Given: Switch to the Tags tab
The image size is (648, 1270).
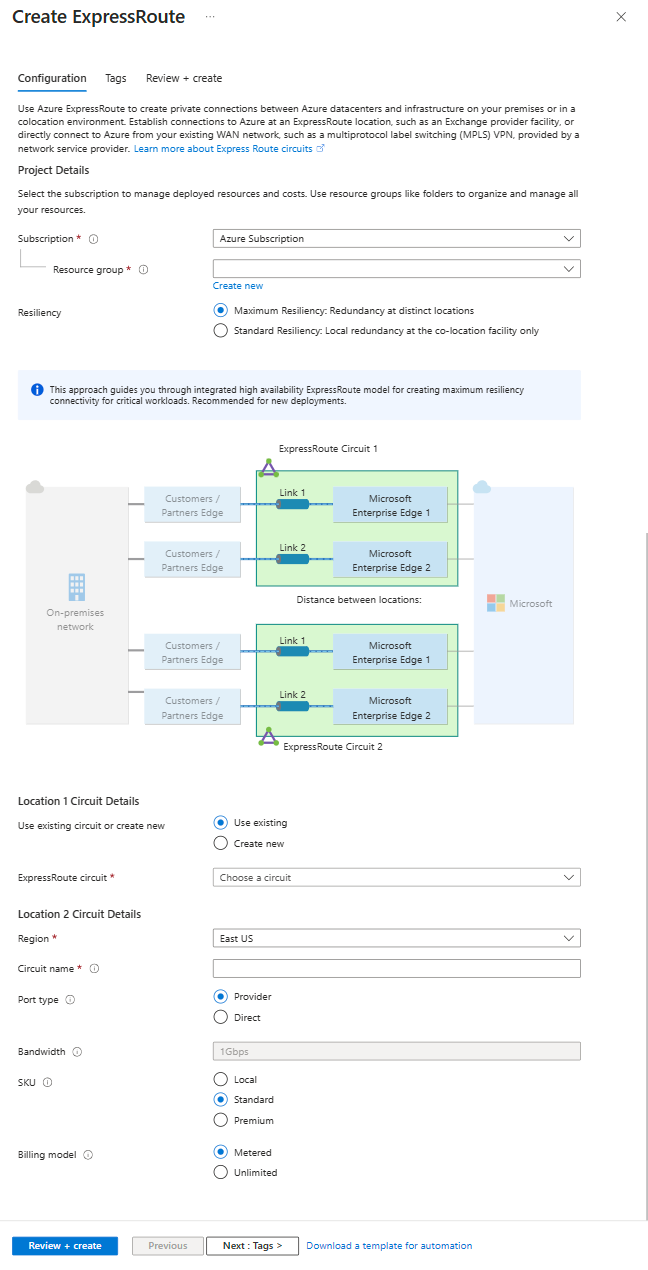Looking at the screenshot, I should [116, 78].
